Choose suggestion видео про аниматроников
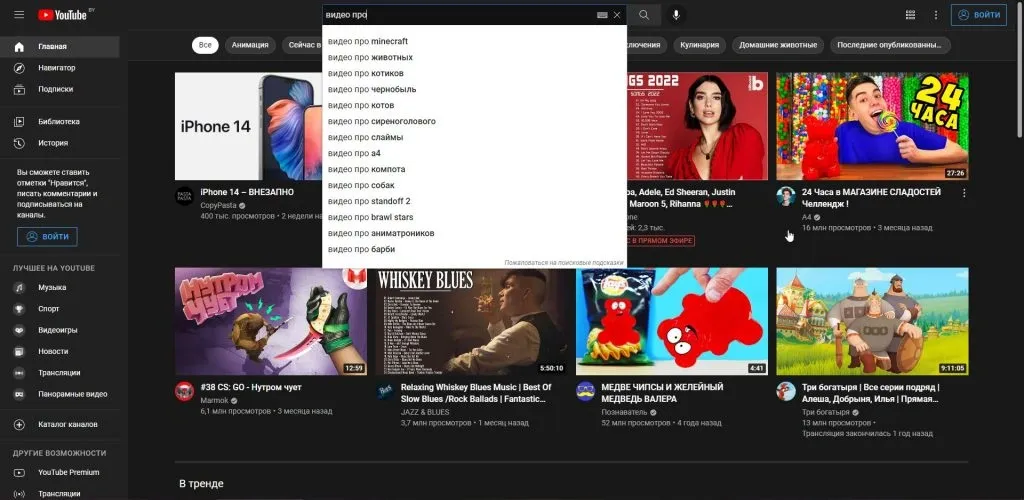 [x=474, y=234]
